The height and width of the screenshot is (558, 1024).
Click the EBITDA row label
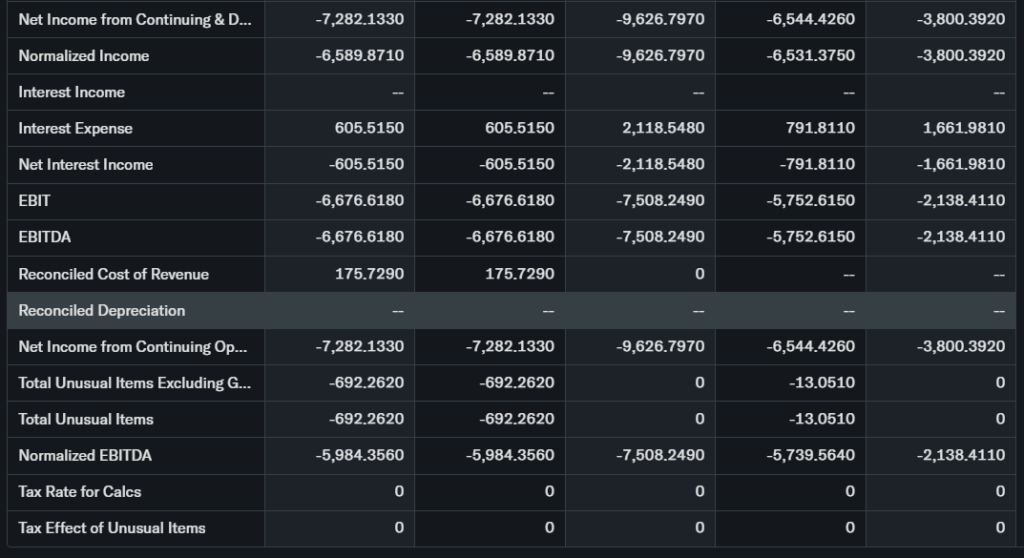45,237
